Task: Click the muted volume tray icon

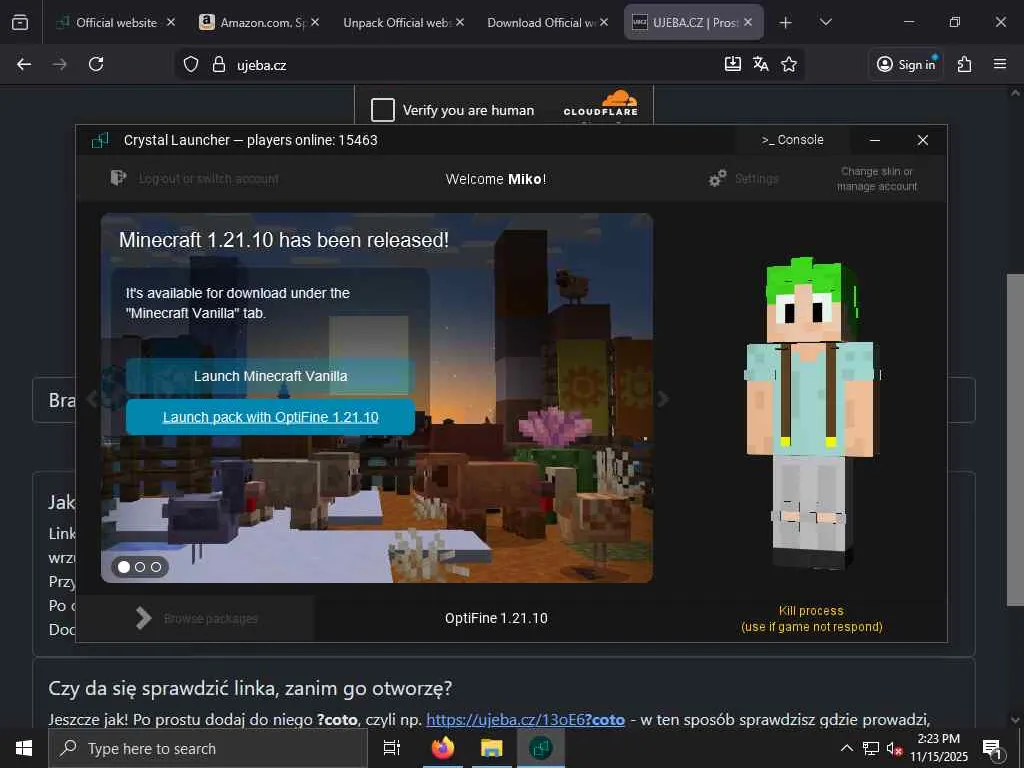Action: (894, 749)
